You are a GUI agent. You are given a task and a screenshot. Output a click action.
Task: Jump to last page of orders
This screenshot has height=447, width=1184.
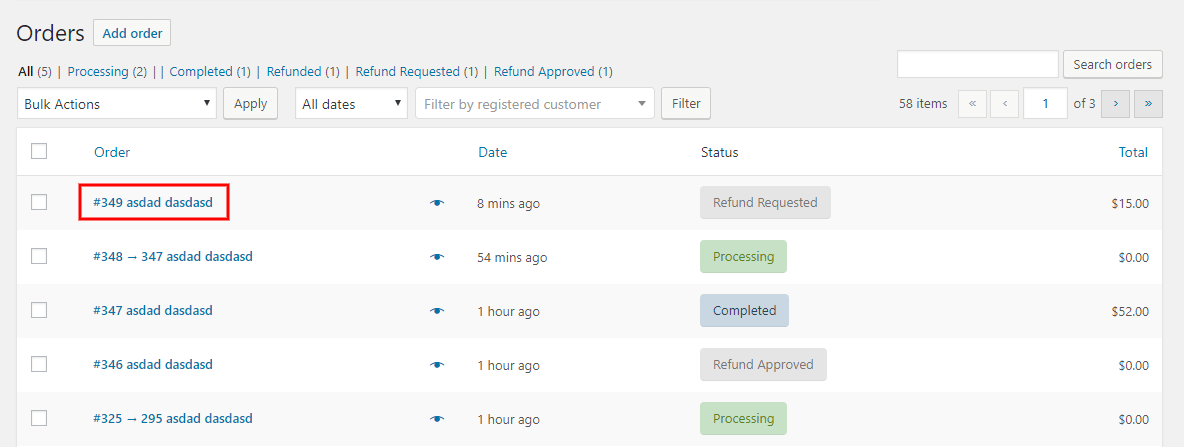click(x=1148, y=103)
